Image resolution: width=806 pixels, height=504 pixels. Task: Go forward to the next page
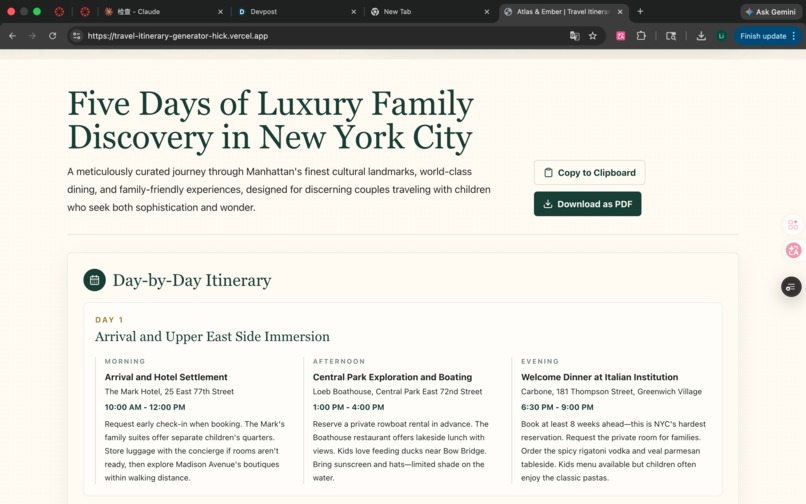(32, 36)
